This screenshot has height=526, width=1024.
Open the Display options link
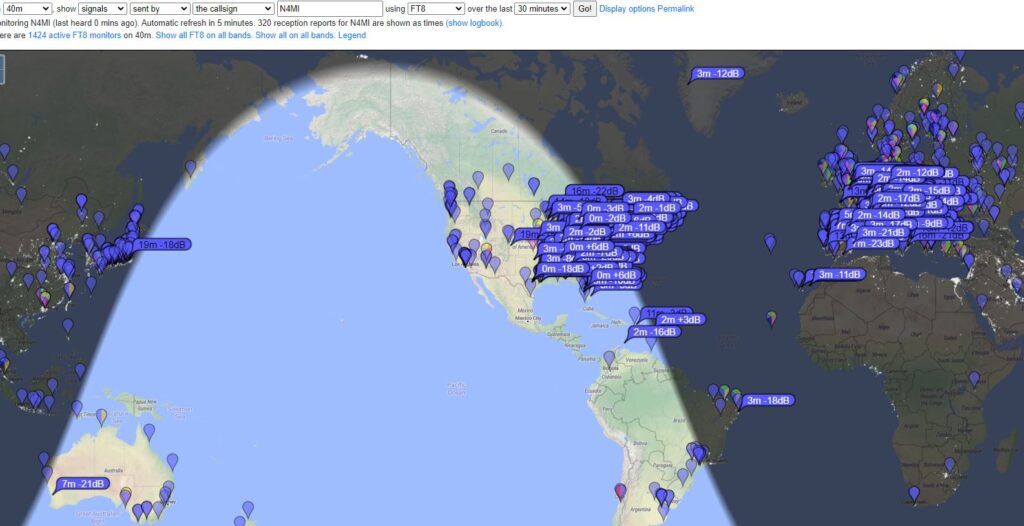tap(627, 8)
